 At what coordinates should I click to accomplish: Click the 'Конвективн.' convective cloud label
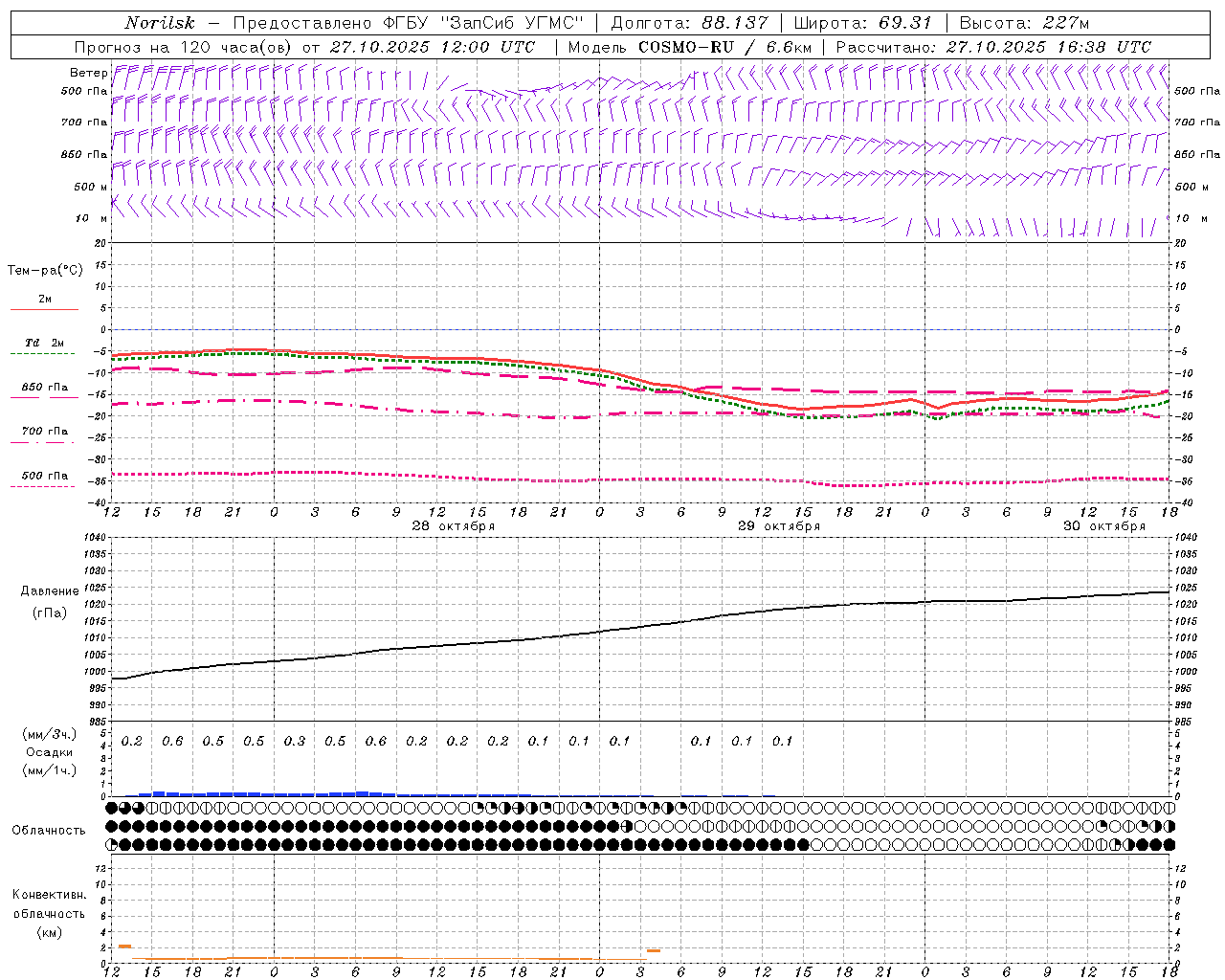[49, 895]
